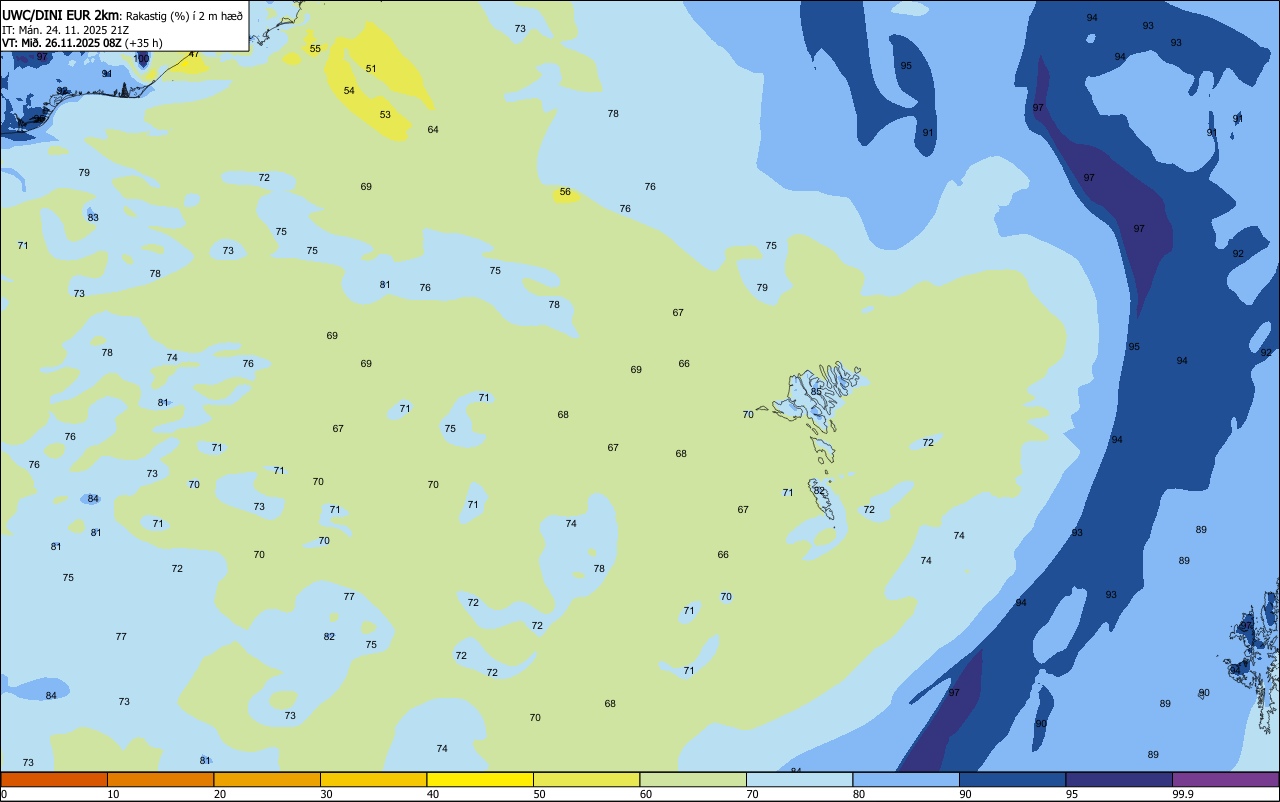Screen dimensions: 1280x802
Task: Click the title "UWC/DINI EUR 2km"
Action: (61, 15)
